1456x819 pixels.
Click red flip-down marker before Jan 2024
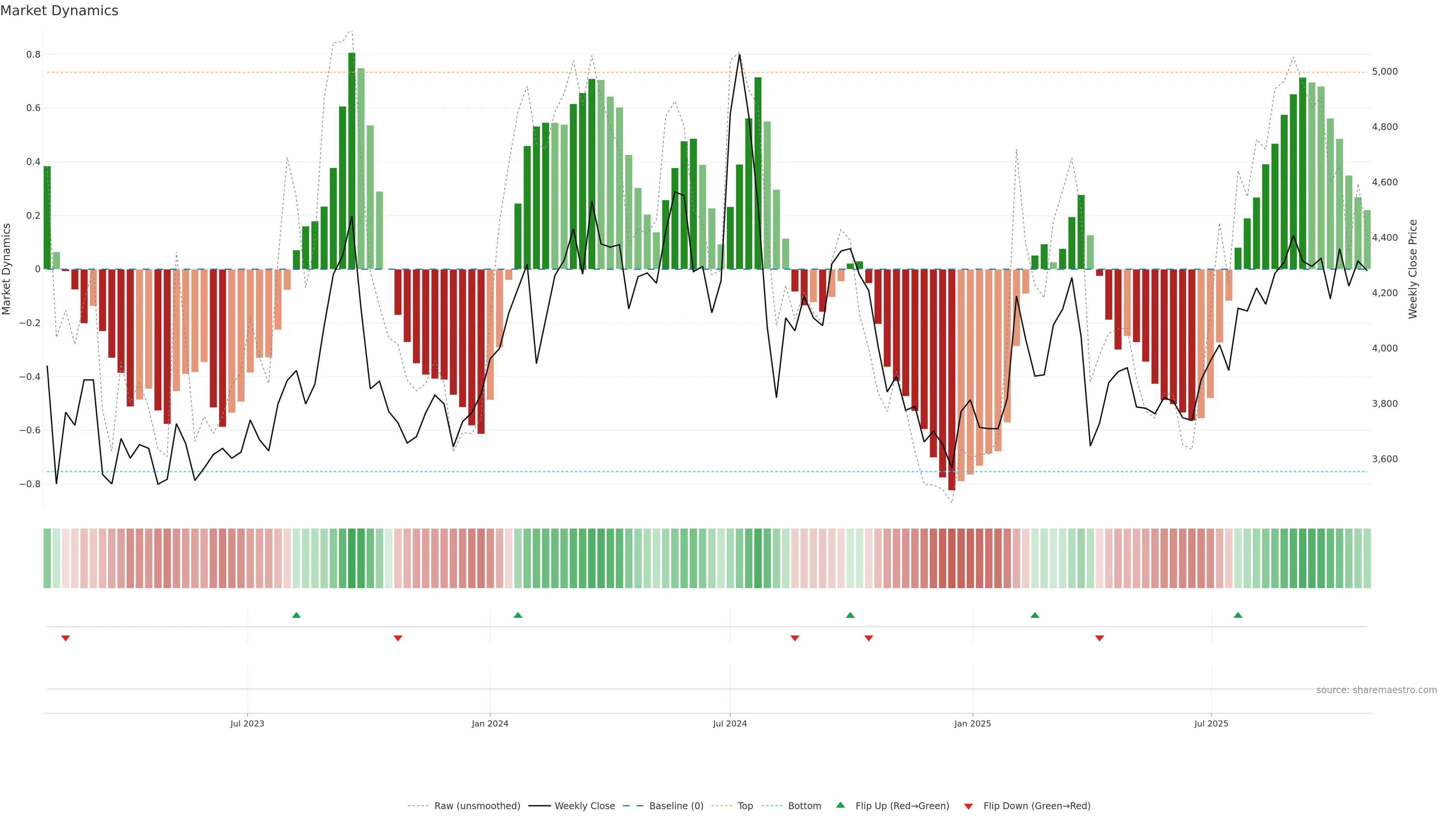click(x=398, y=638)
